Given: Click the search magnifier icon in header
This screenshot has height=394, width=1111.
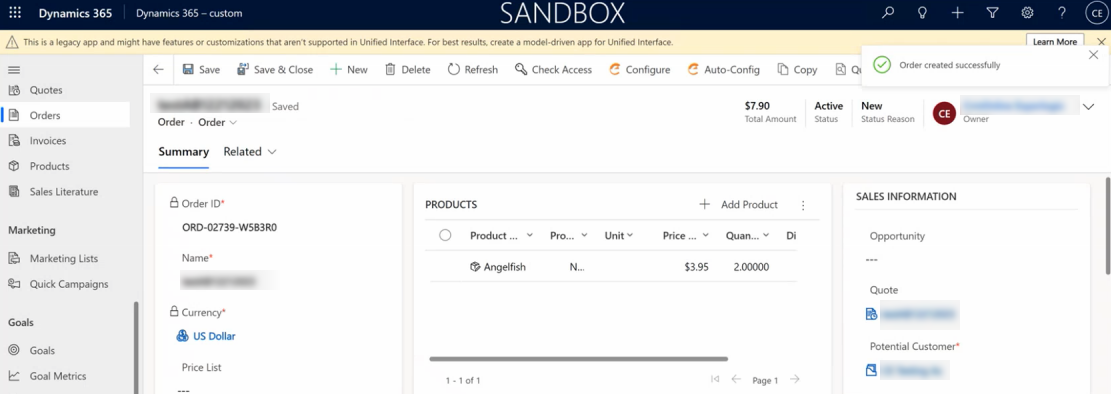Looking at the screenshot, I should tap(888, 13).
